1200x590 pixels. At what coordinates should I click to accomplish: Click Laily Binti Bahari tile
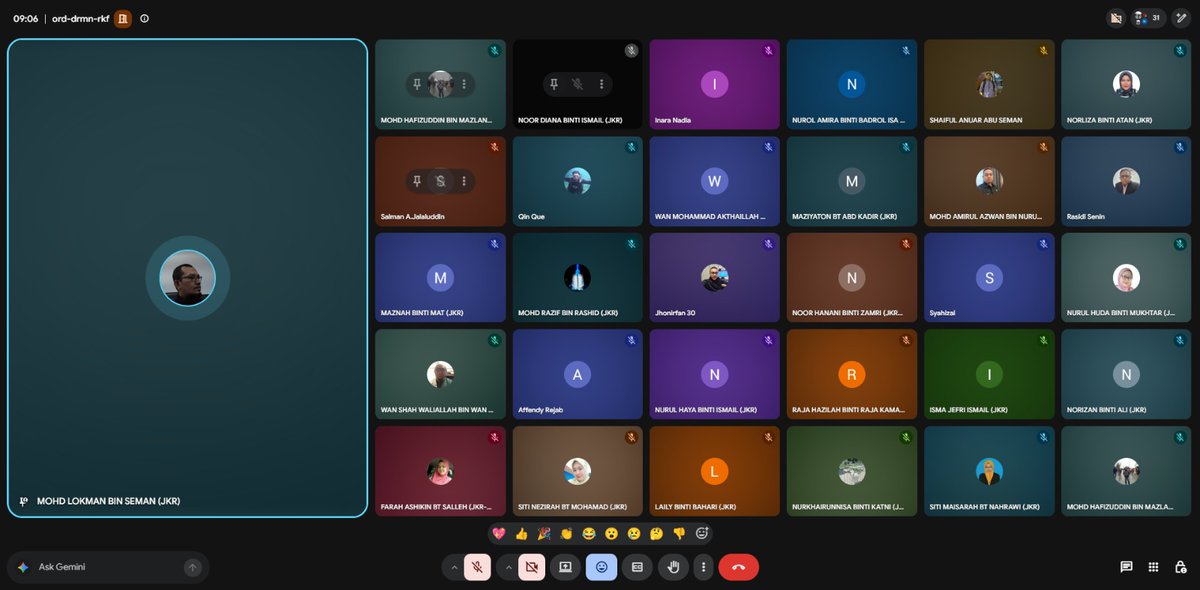pos(714,472)
